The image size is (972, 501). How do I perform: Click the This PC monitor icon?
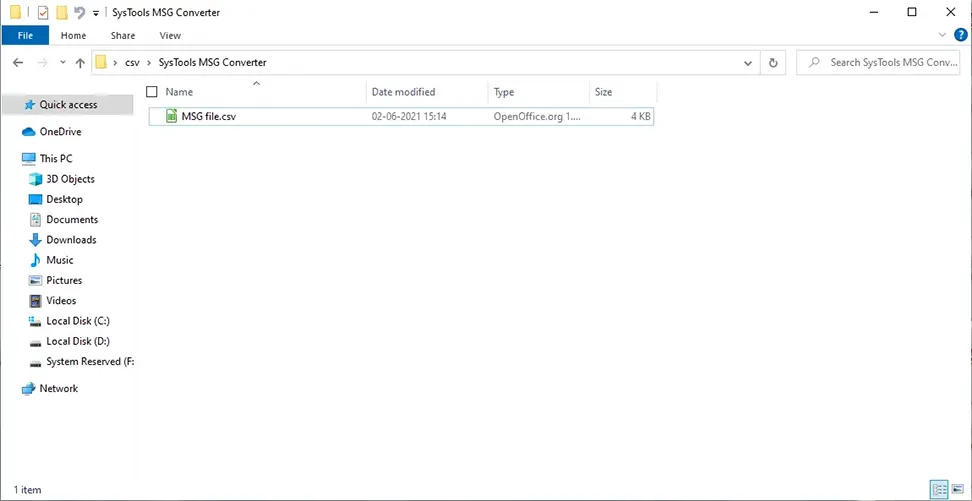(29, 158)
